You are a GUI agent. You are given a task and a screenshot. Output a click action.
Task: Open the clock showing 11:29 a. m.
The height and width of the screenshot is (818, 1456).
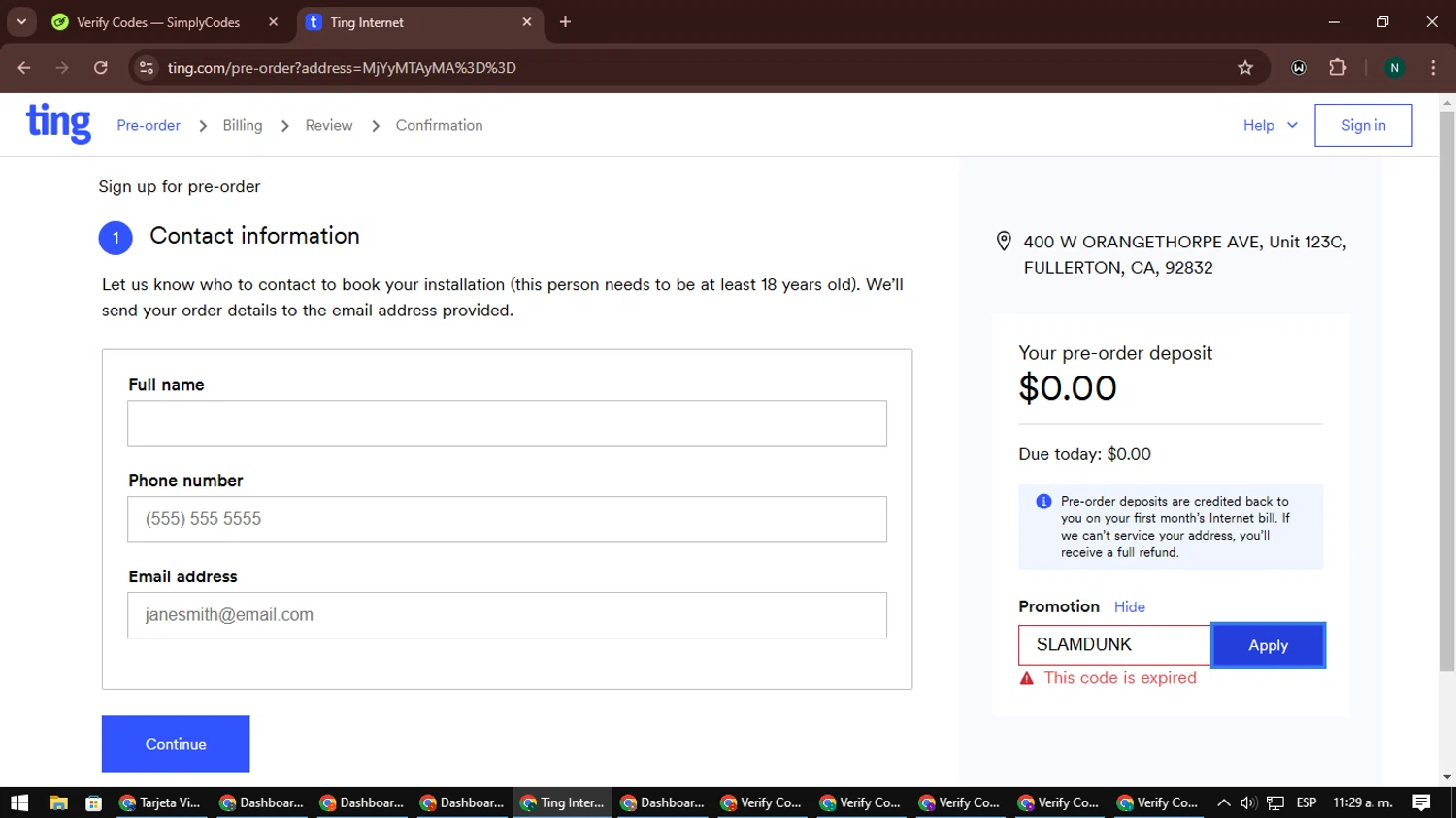[x=1363, y=802]
